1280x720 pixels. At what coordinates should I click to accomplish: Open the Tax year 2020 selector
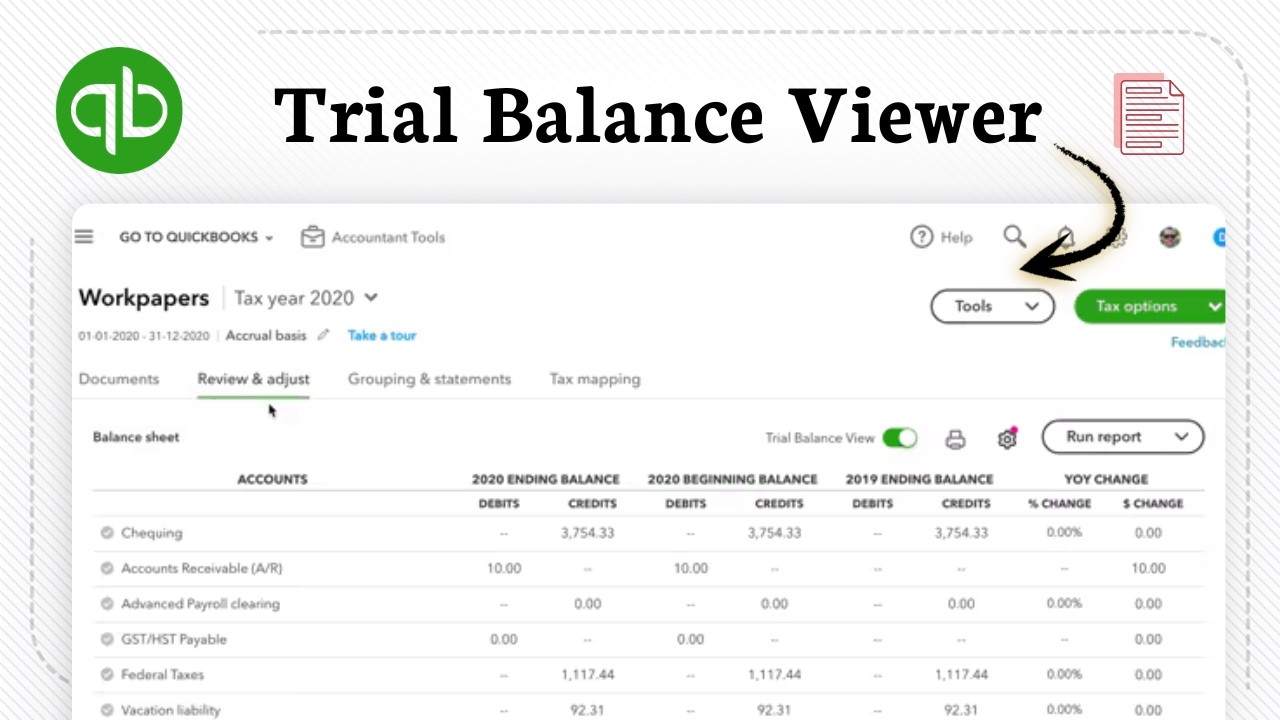click(306, 298)
